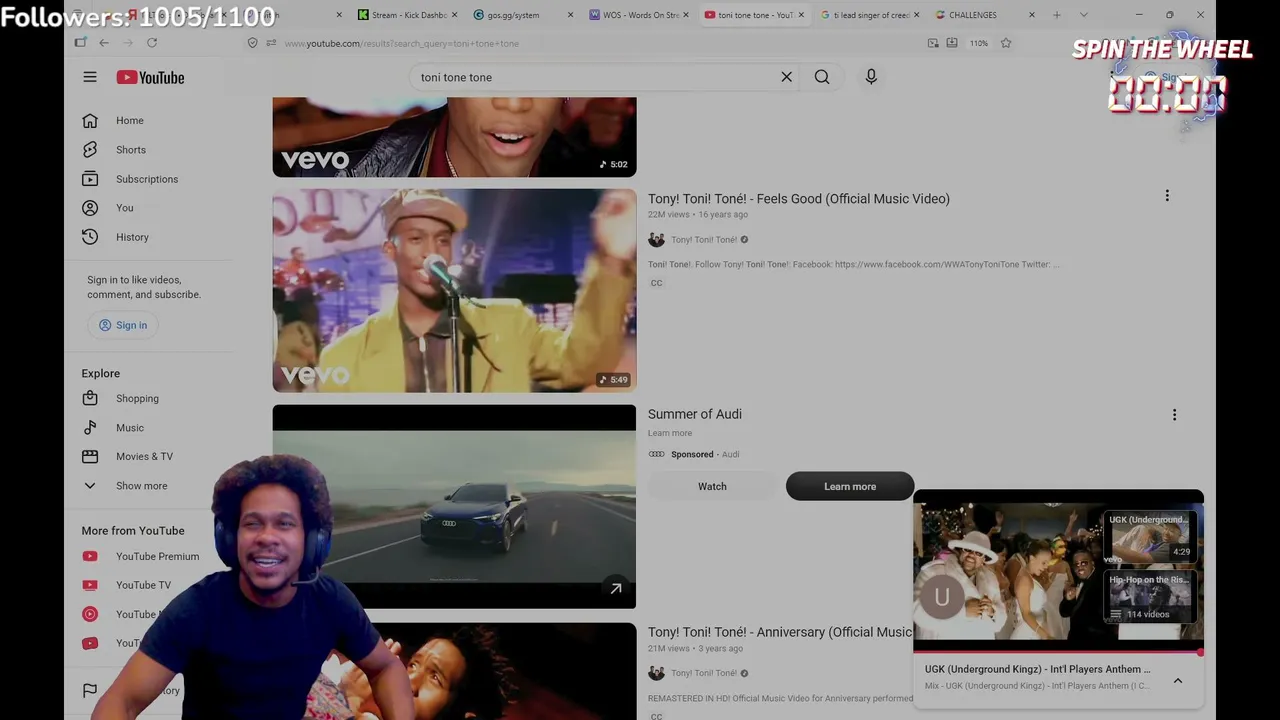Click the small 'Learn more' link under Summer of Audi
The image size is (1280, 720).
(x=670, y=433)
